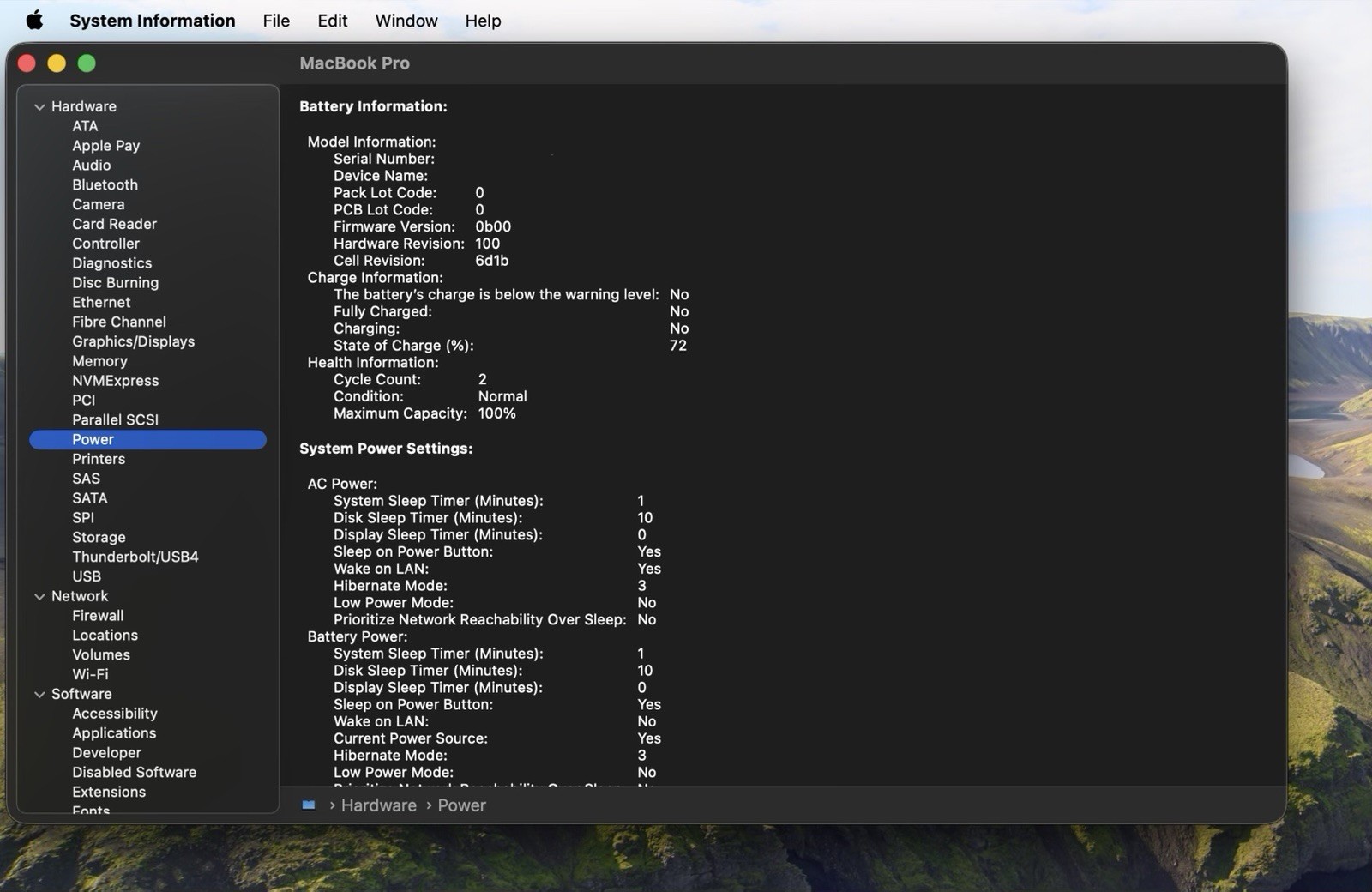Screen dimensions: 1372x892
Task: Select Bluetooth in the sidebar
Action: point(105,185)
